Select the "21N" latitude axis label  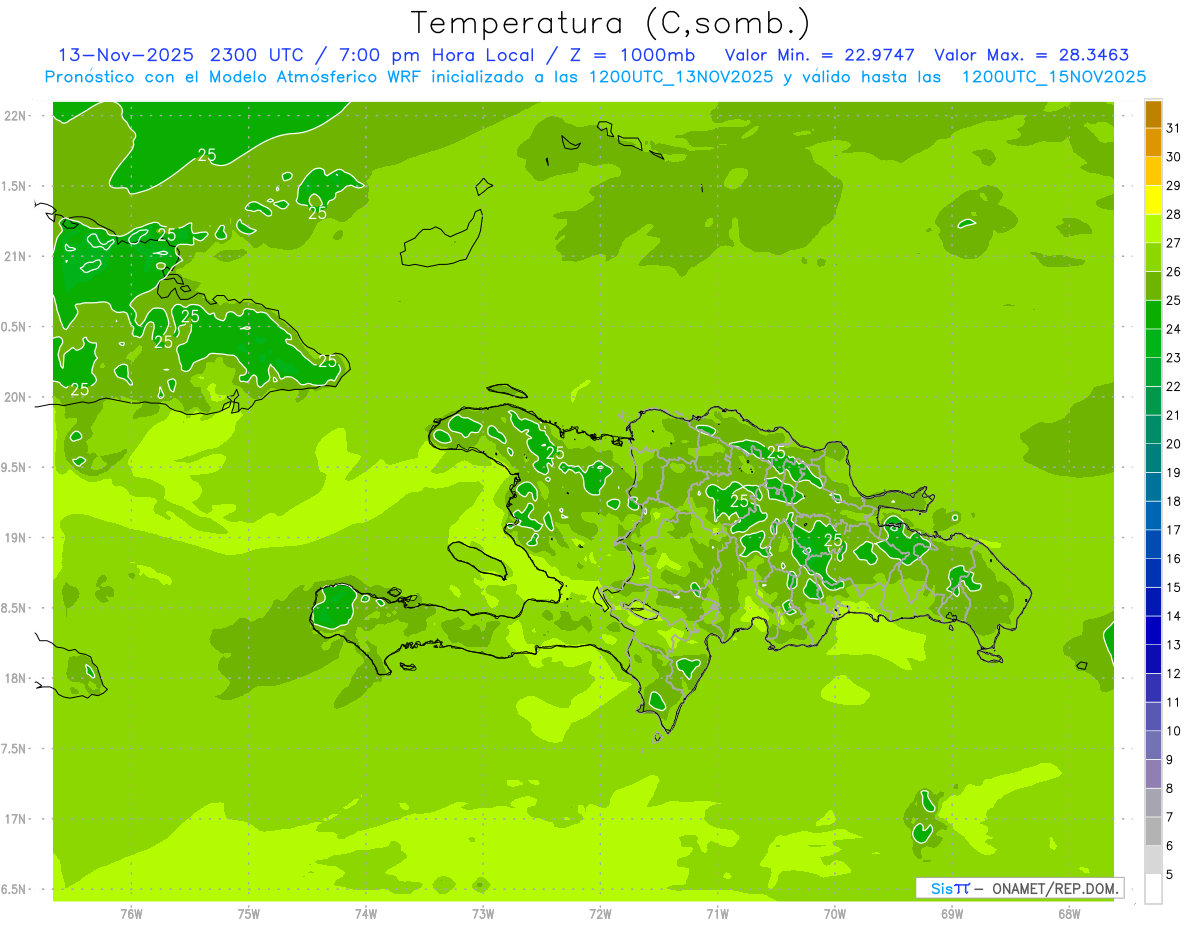click(15, 256)
